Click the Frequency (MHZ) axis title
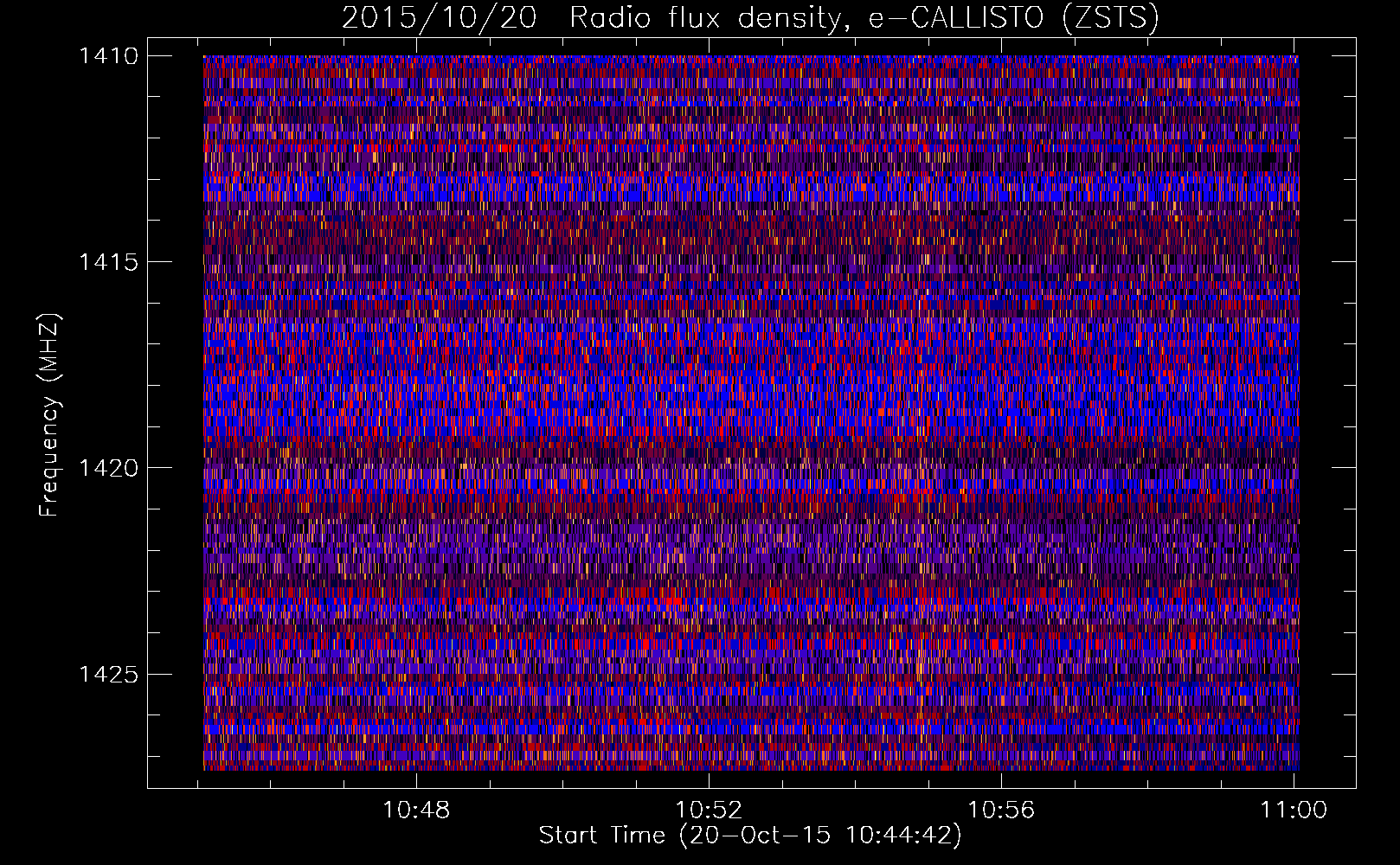Viewport: 1400px width, 865px height. point(49,415)
